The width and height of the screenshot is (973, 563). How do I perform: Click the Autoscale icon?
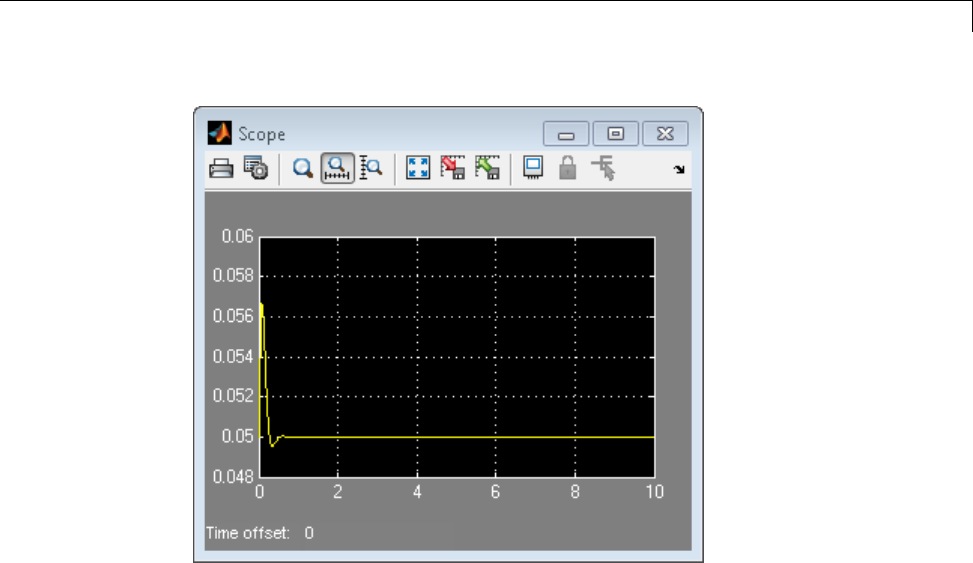(418, 168)
